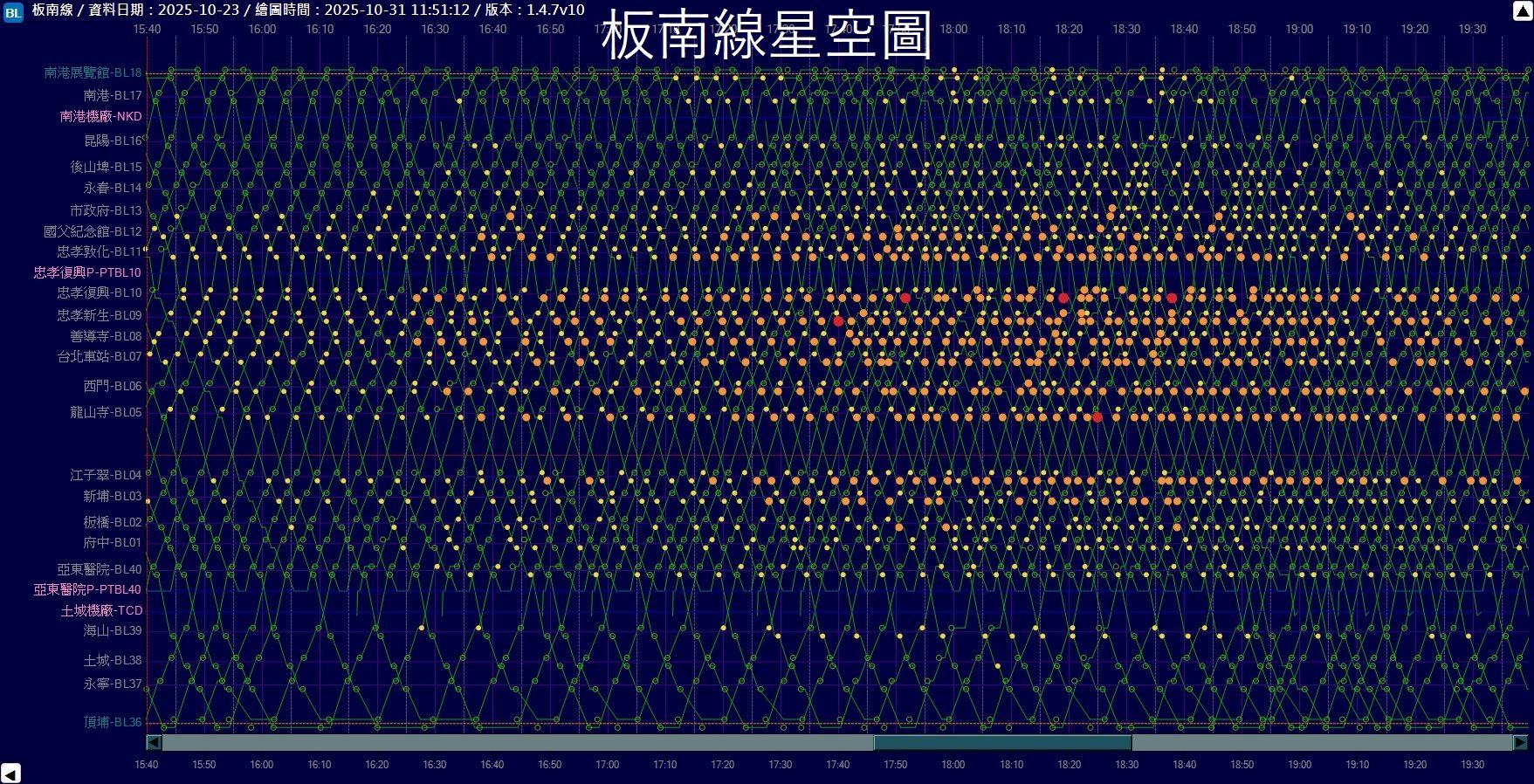
Task: Click the dark scrollbar thumb on the timeline
Action: [1002, 742]
